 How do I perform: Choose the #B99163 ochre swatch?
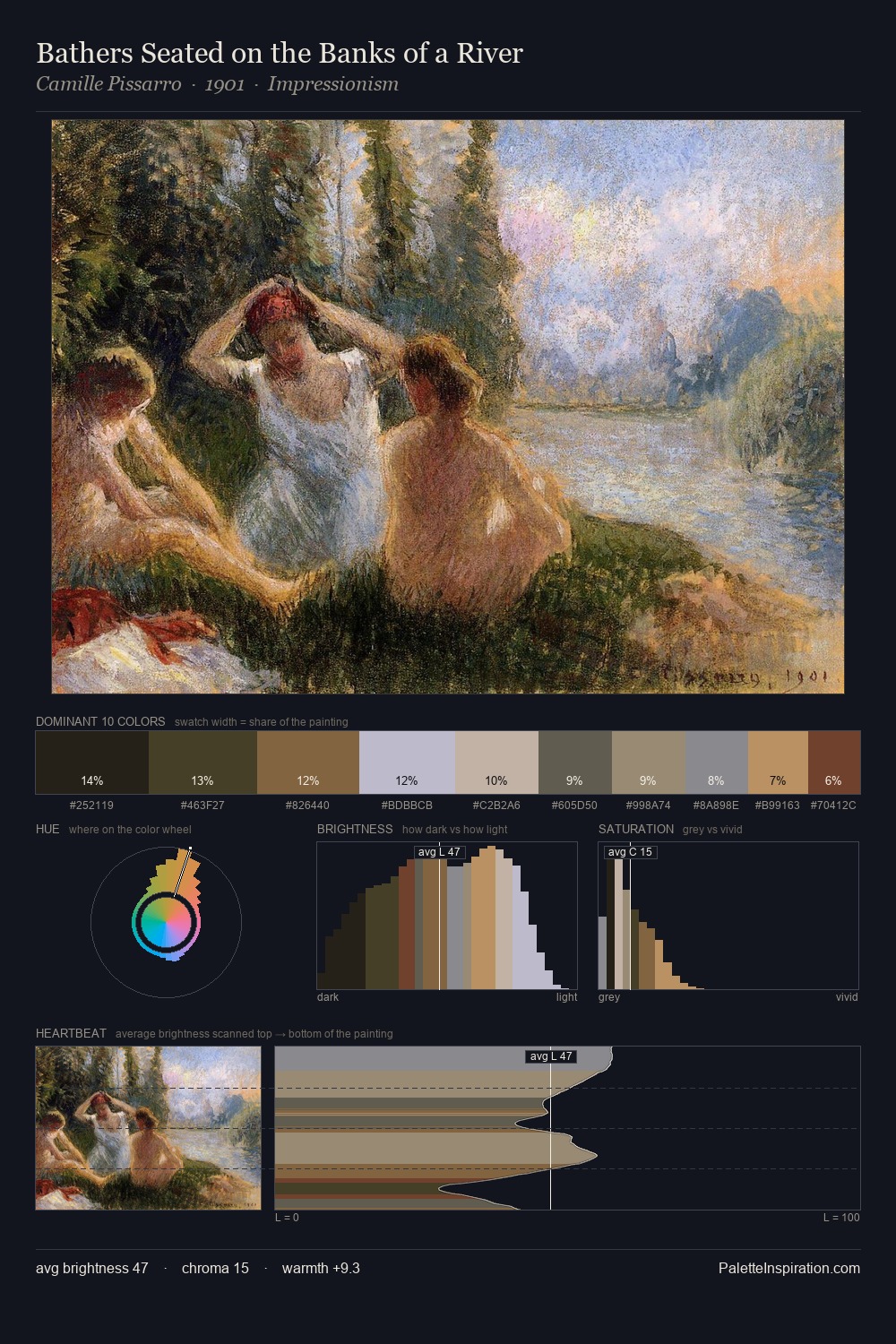click(778, 762)
